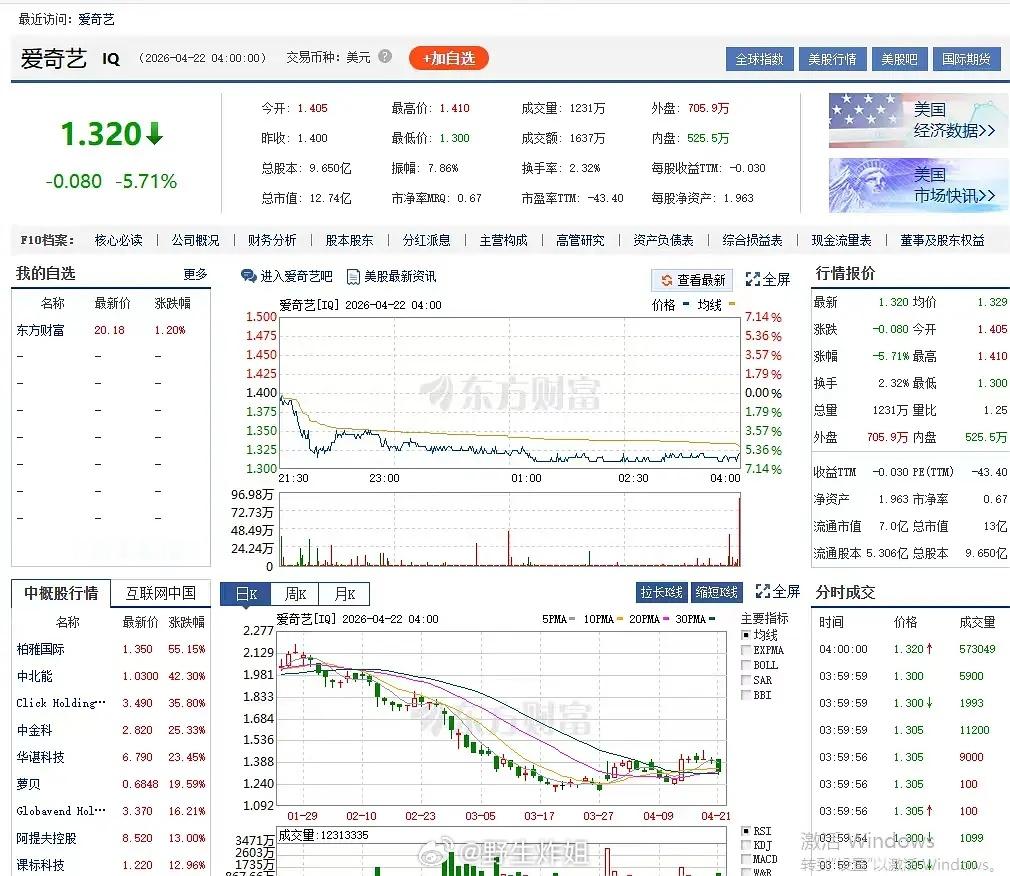Open the 高管研究 F10 link
The image size is (1010, 876).
[580, 240]
